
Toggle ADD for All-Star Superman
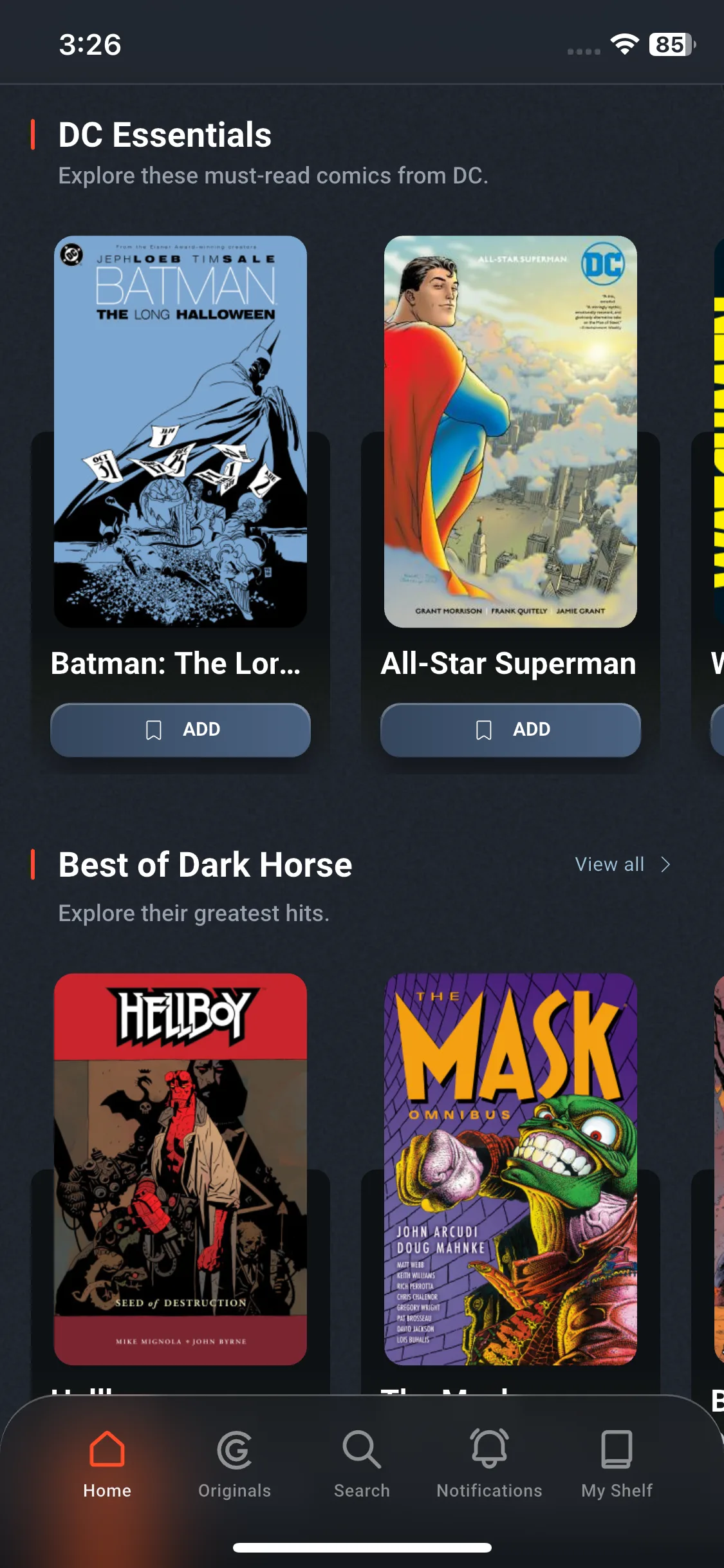(511, 730)
